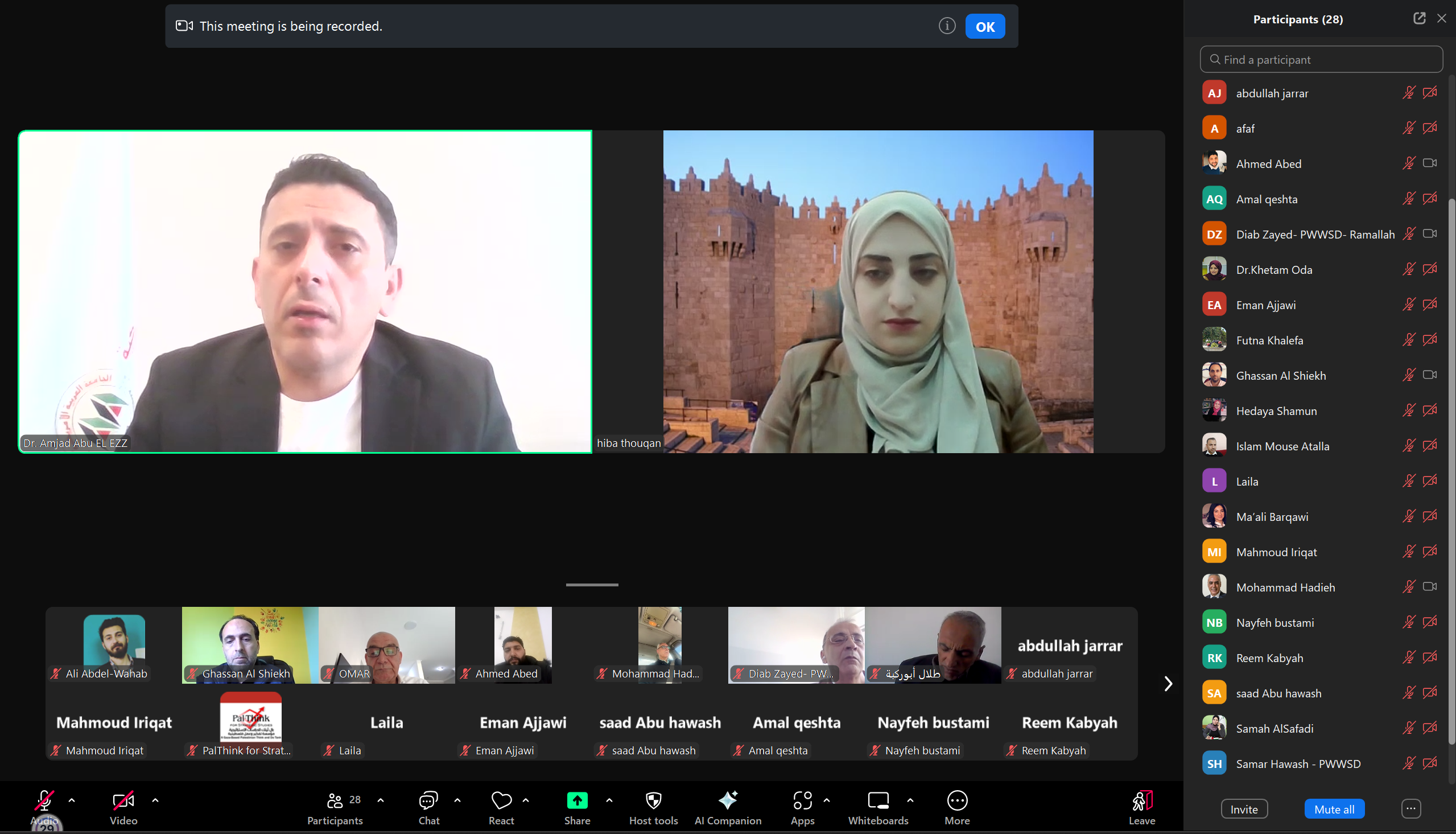Screen dimensions: 1456x834
Task: Open Host tools shield icon
Action: click(653, 800)
